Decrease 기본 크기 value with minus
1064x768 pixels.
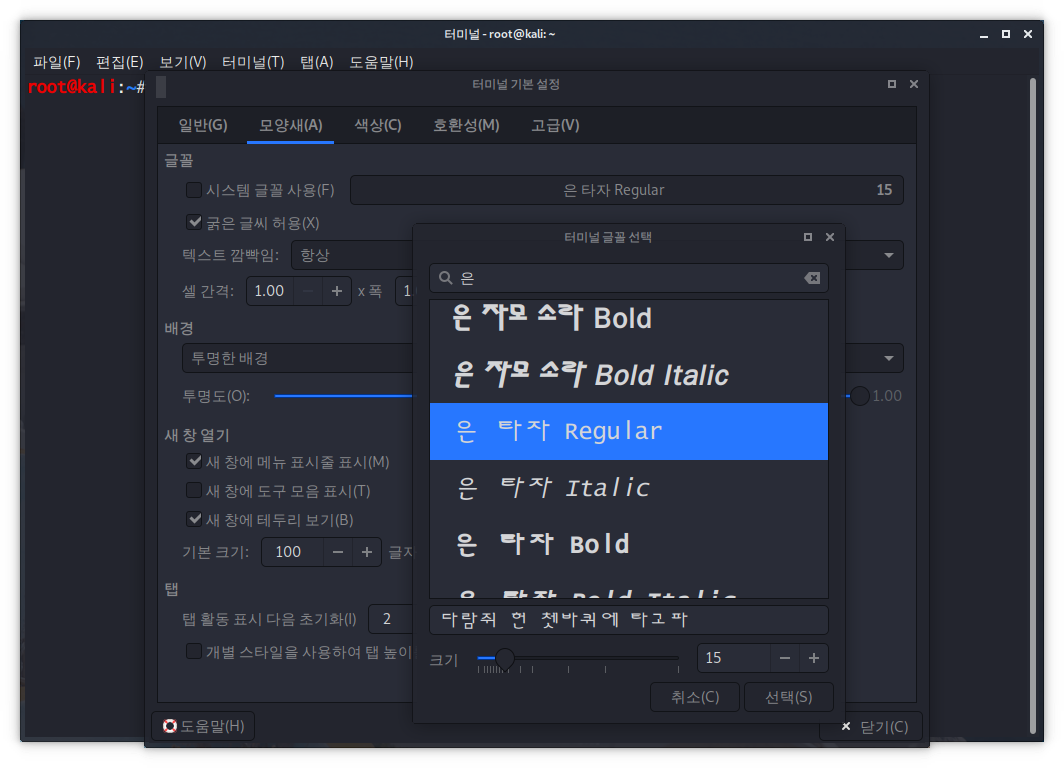pos(337,552)
